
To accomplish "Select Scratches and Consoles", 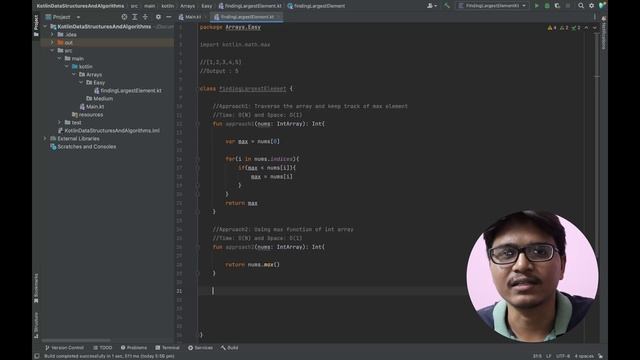I will pos(83,147).
